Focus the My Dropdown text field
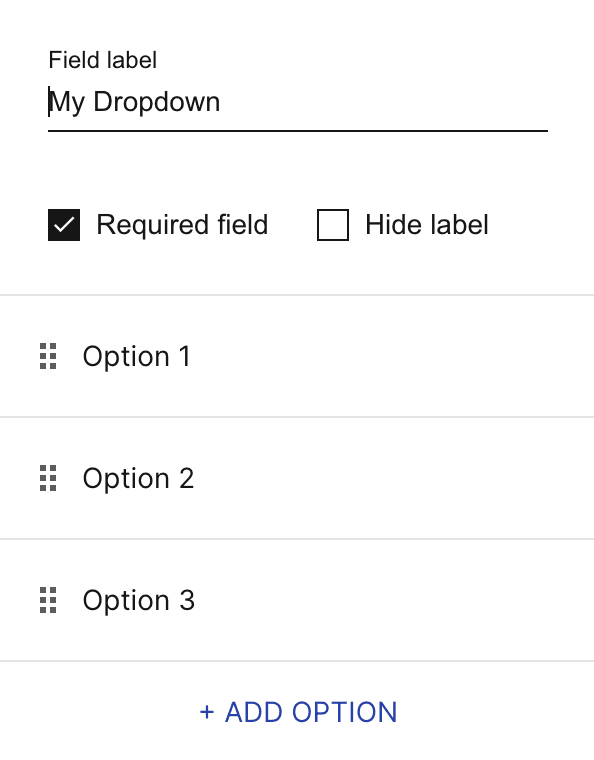Viewport: 594px width, 760px height. click(298, 103)
